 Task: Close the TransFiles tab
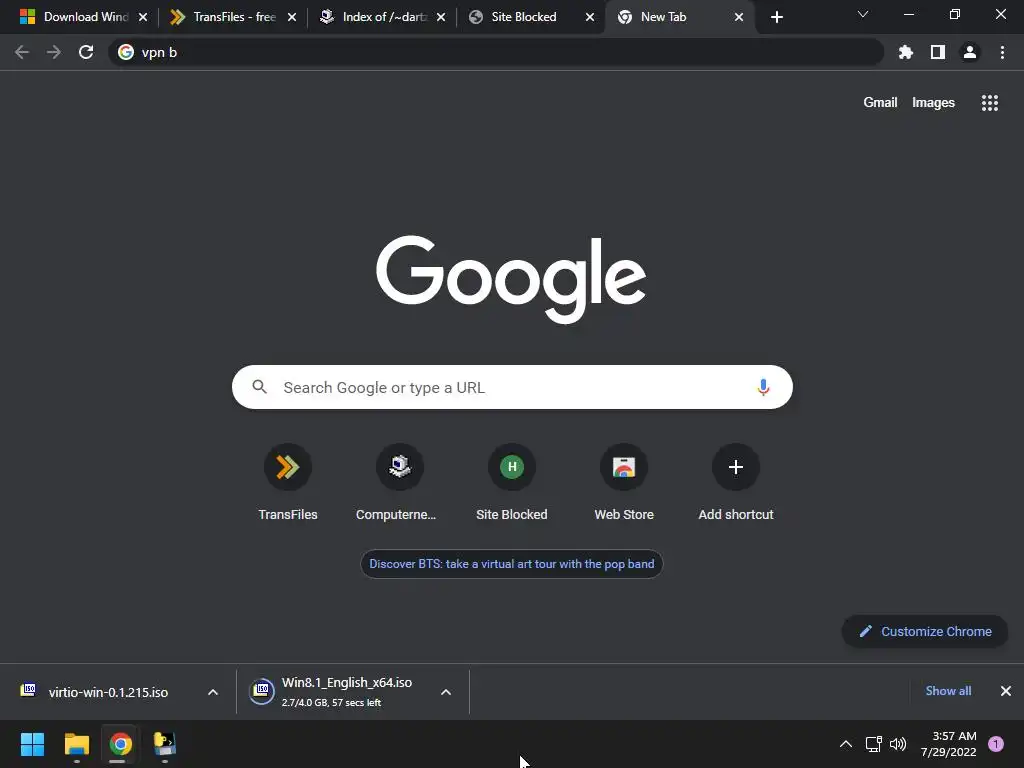click(292, 17)
